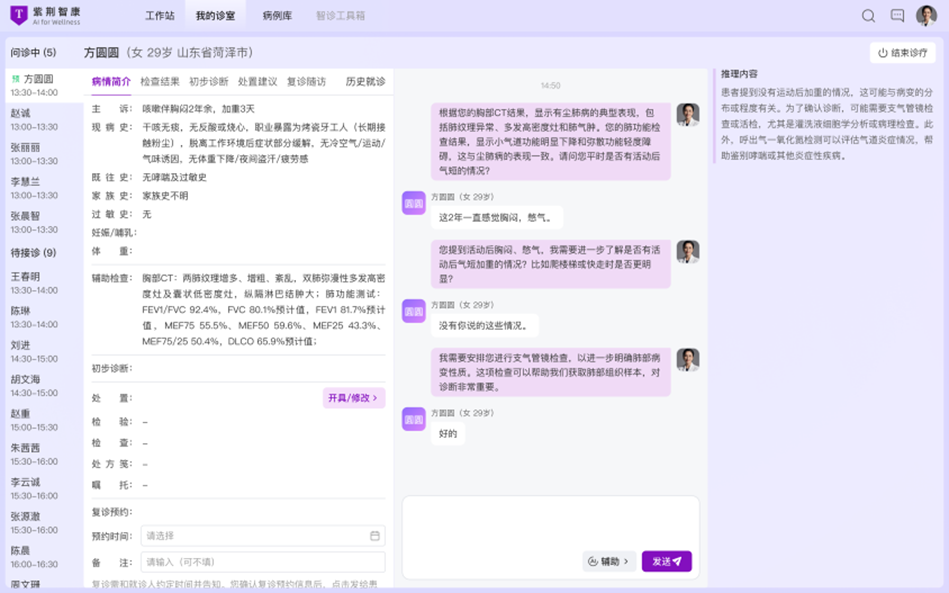This screenshot has width=949, height=593.
Task: Open the messages chat bubble icon
Action: click(897, 16)
